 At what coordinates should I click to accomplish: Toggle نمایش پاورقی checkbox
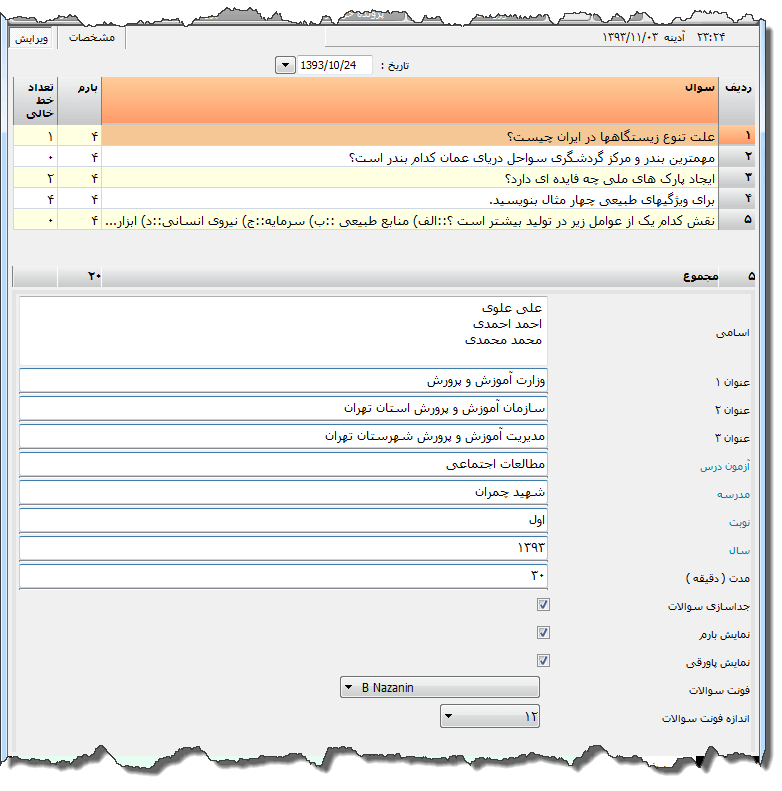543,660
